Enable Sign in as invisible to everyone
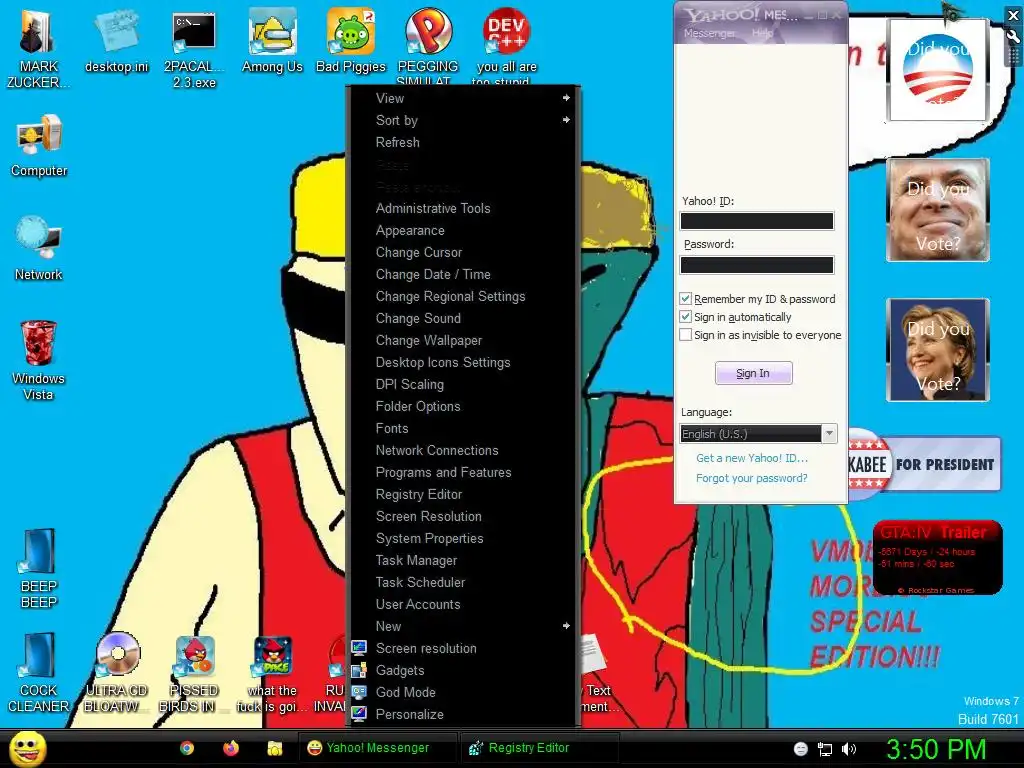Image resolution: width=1024 pixels, height=768 pixels. pos(686,335)
